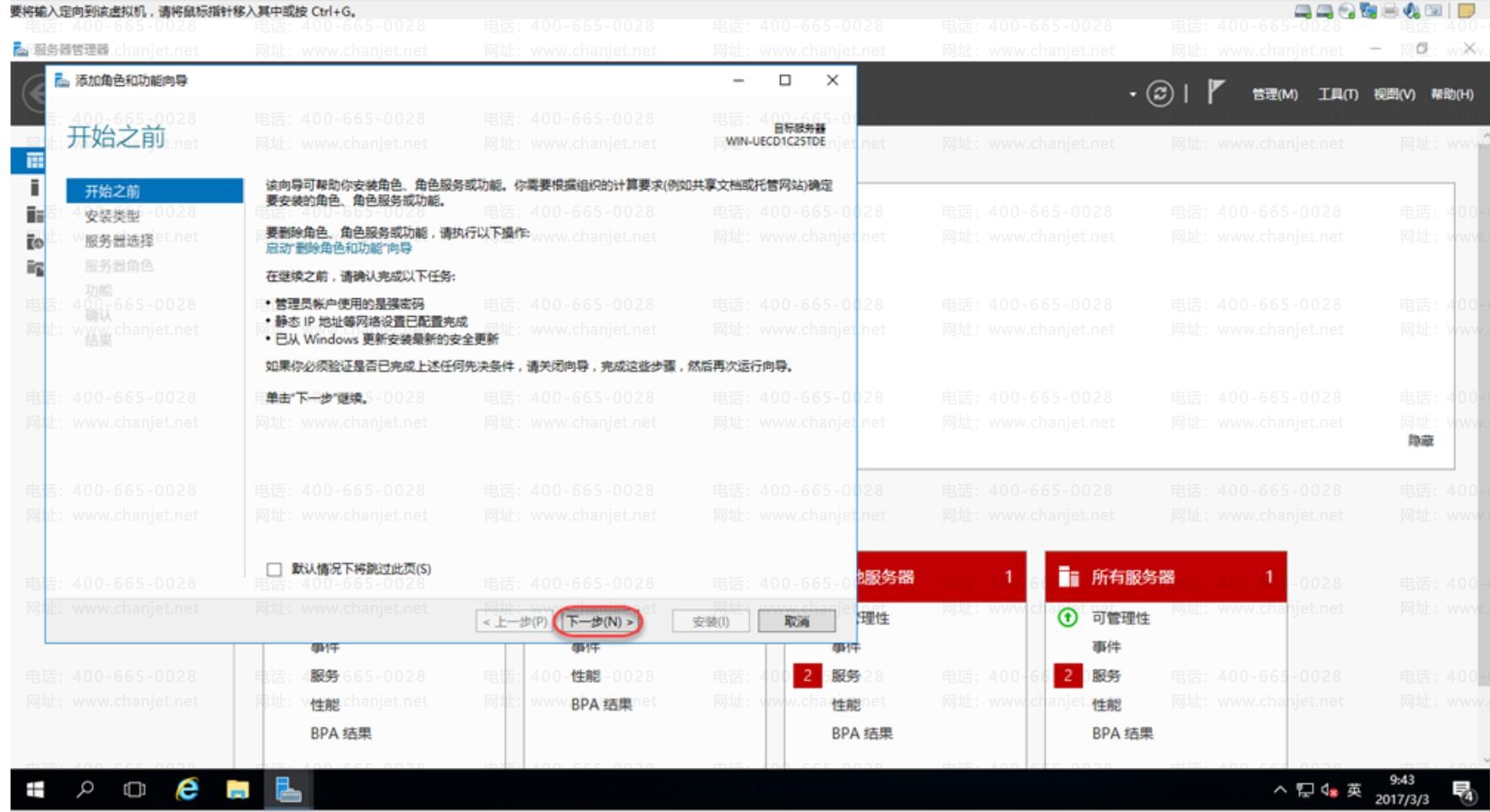Go to the 服务器选择 wizard step

pyautogui.click(x=119, y=241)
